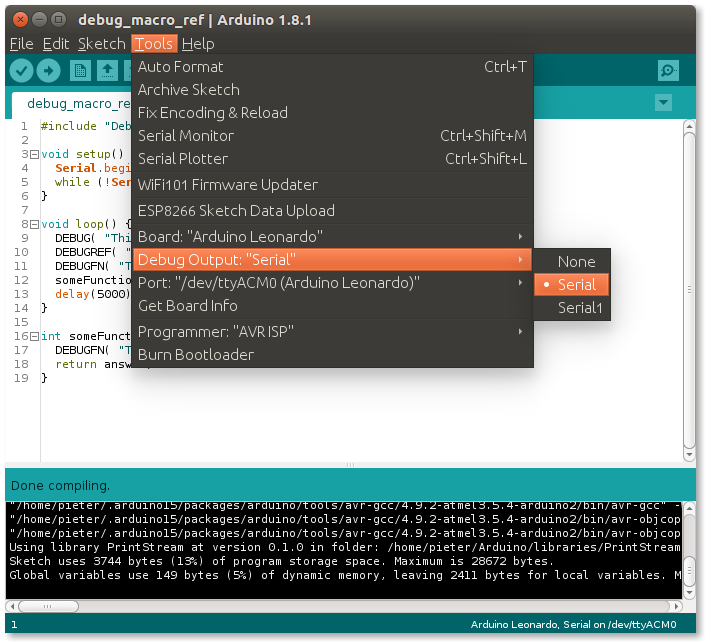This screenshot has height=642, width=705.
Task: Choose Fix Encoding & Reload
Action: [332, 113]
